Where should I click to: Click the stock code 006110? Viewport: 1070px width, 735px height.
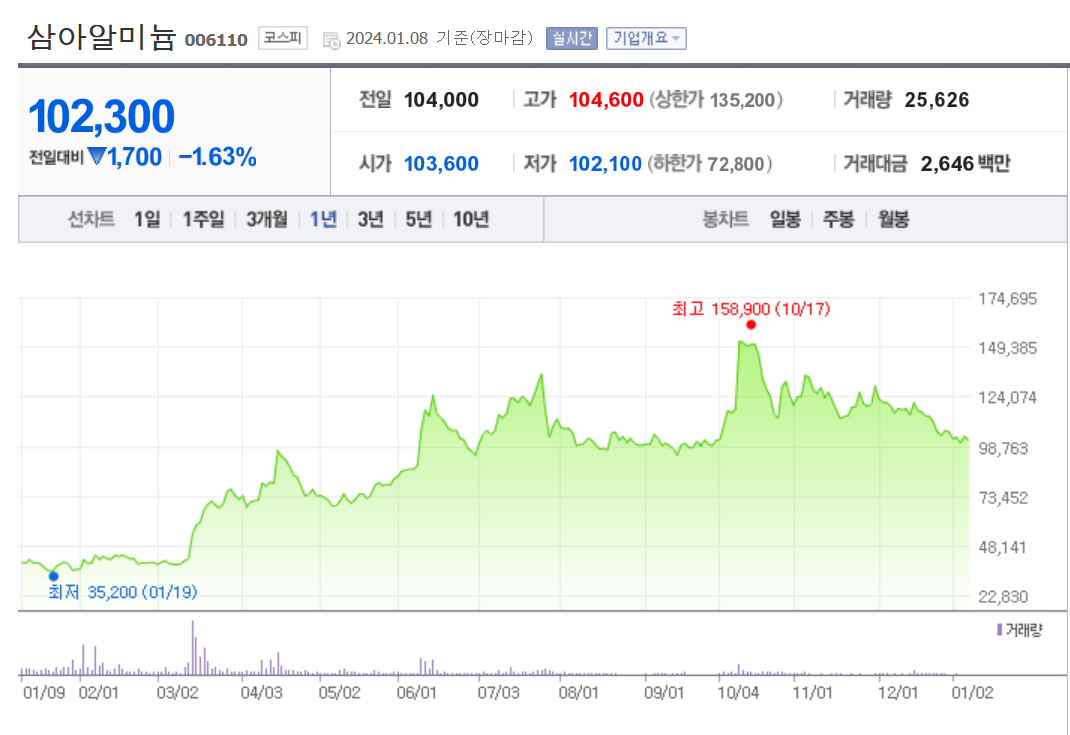pyautogui.click(x=216, y=40)
